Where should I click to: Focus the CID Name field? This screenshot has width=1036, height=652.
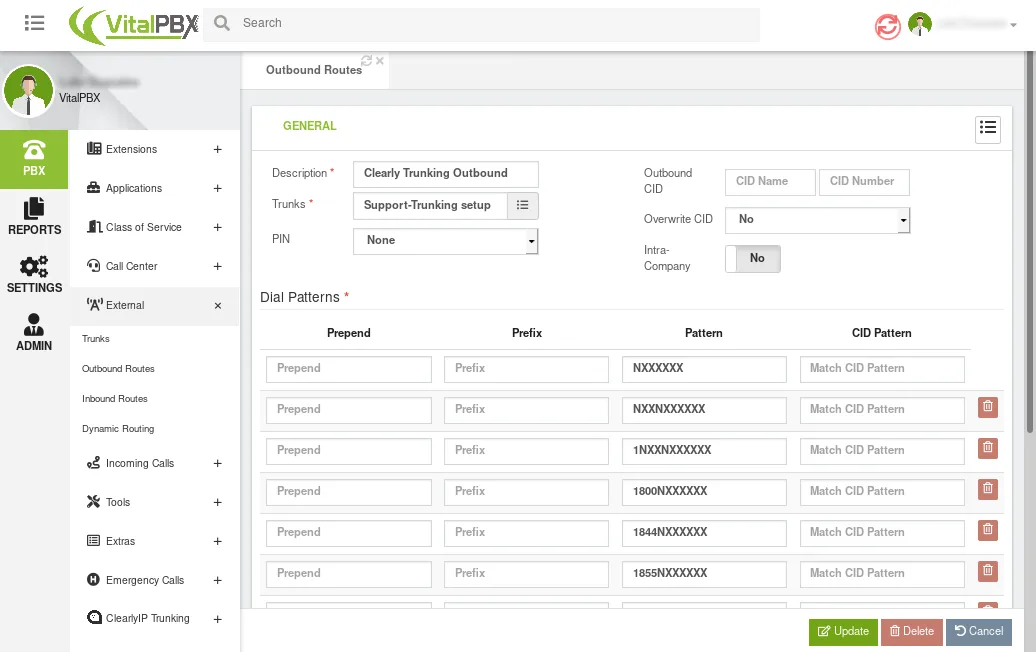tap(770, 182)
